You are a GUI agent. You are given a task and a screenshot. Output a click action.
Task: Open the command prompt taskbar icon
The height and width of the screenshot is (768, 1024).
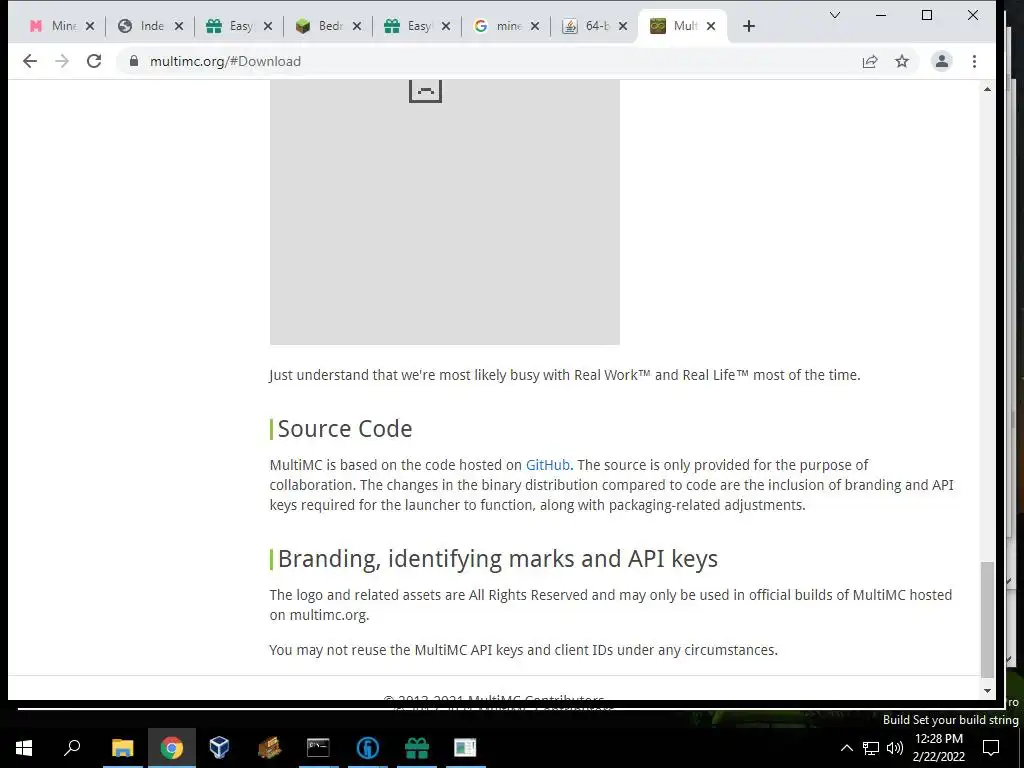click(318, 748)
